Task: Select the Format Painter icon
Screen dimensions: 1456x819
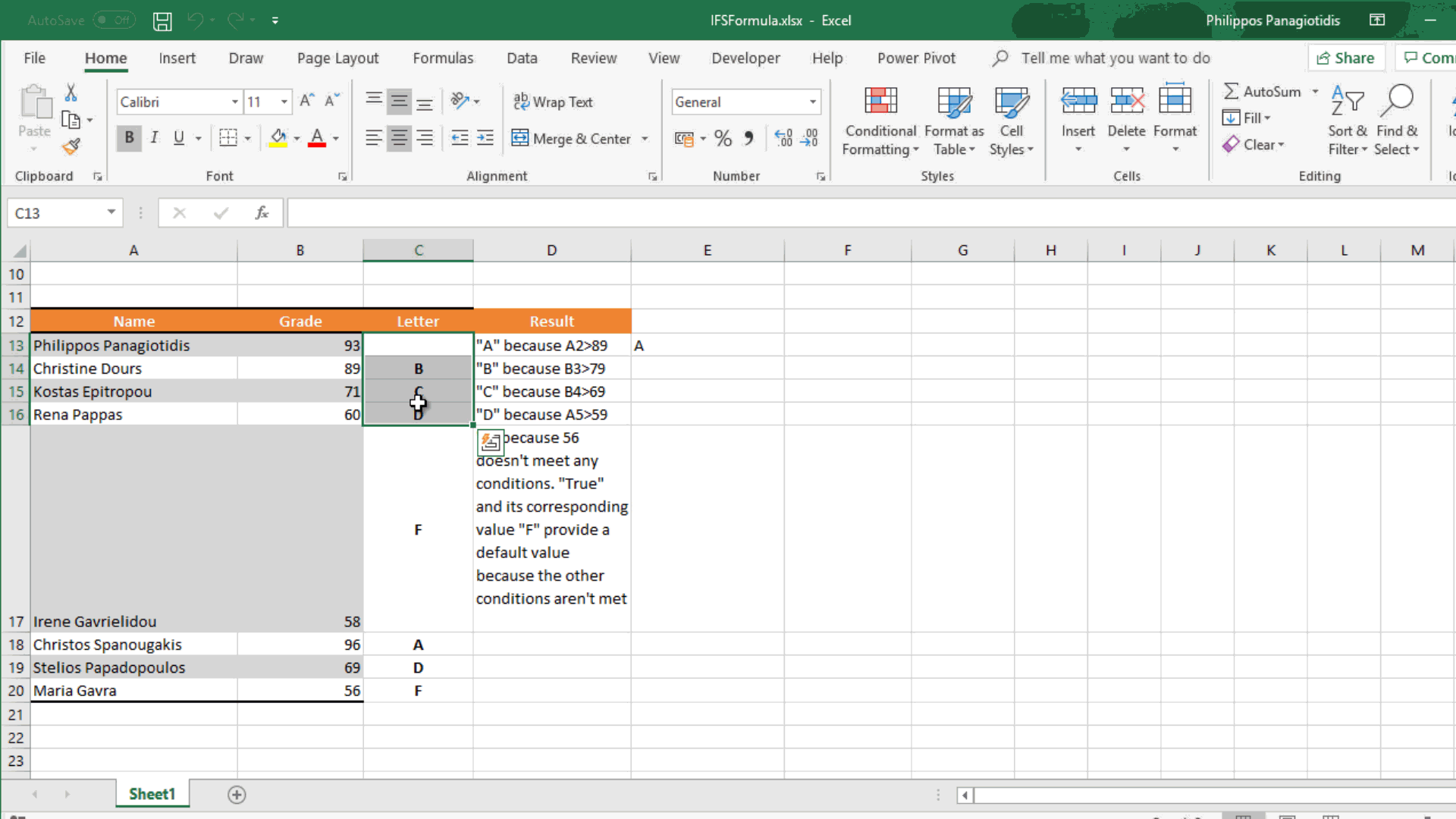Action: click(72, 146)
